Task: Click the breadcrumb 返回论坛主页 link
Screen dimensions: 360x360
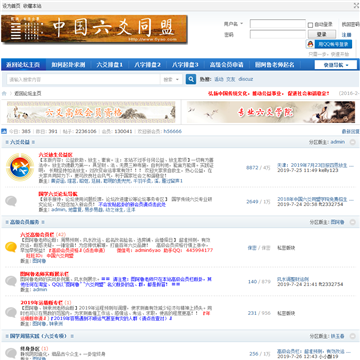Action: 28,94
